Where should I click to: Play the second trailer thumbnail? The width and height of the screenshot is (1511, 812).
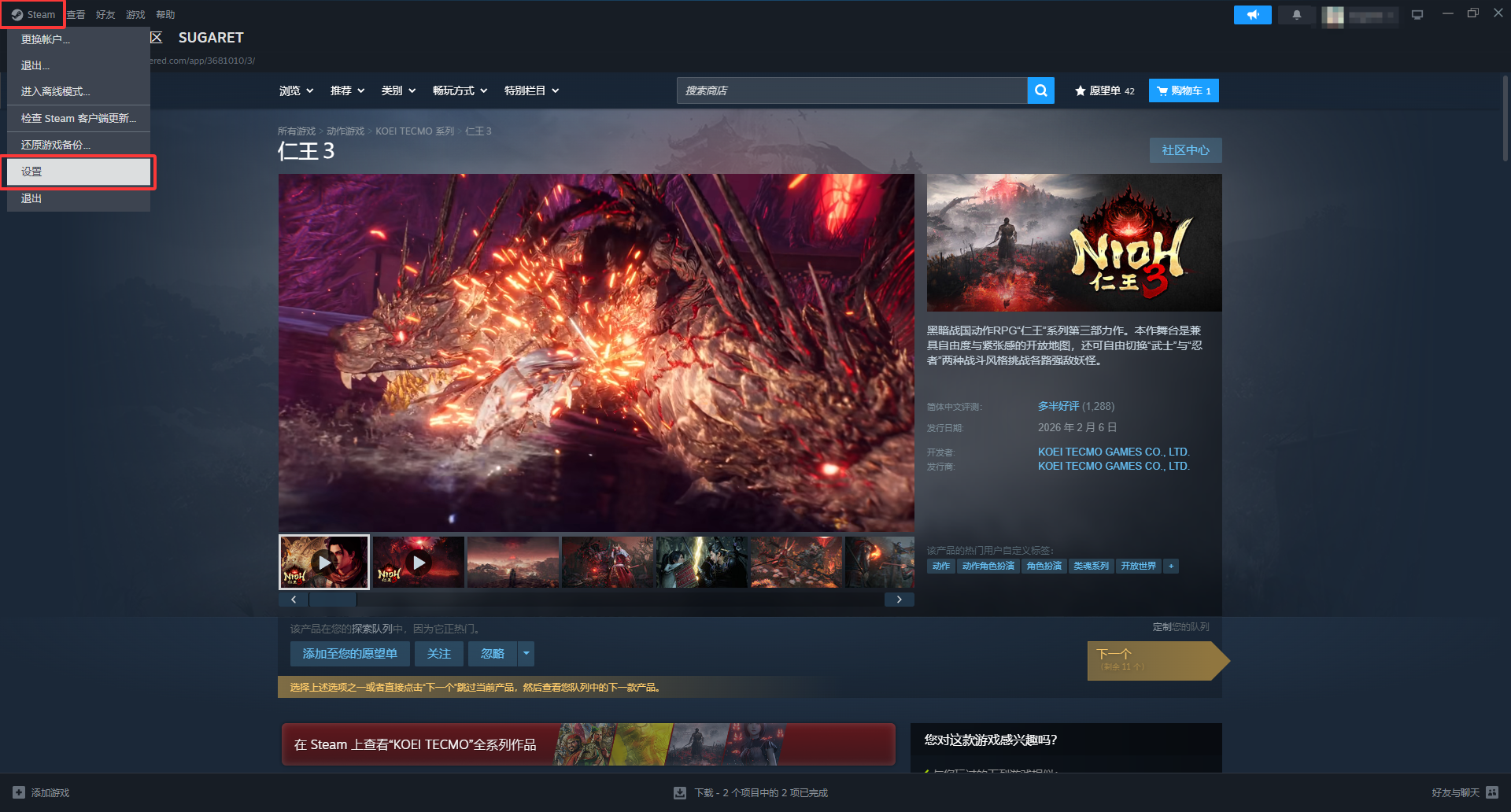click(x=419, y=563)
